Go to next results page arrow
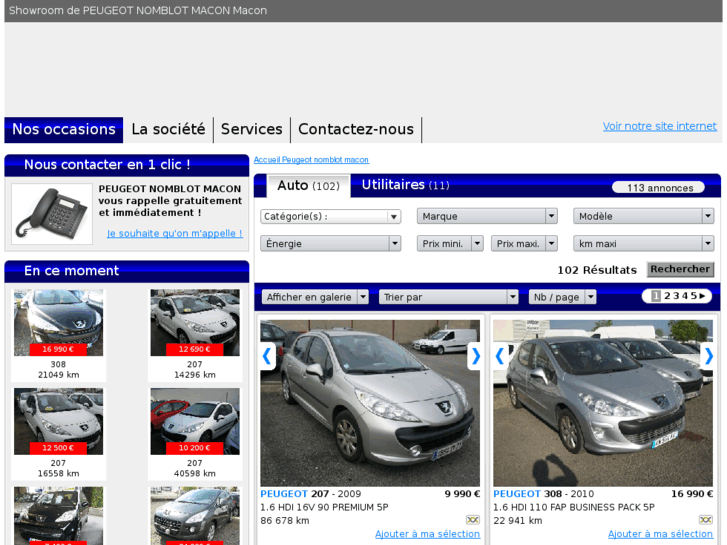This screenshot has width=727, height=545. pyautogui.click(x=702, y=296)
